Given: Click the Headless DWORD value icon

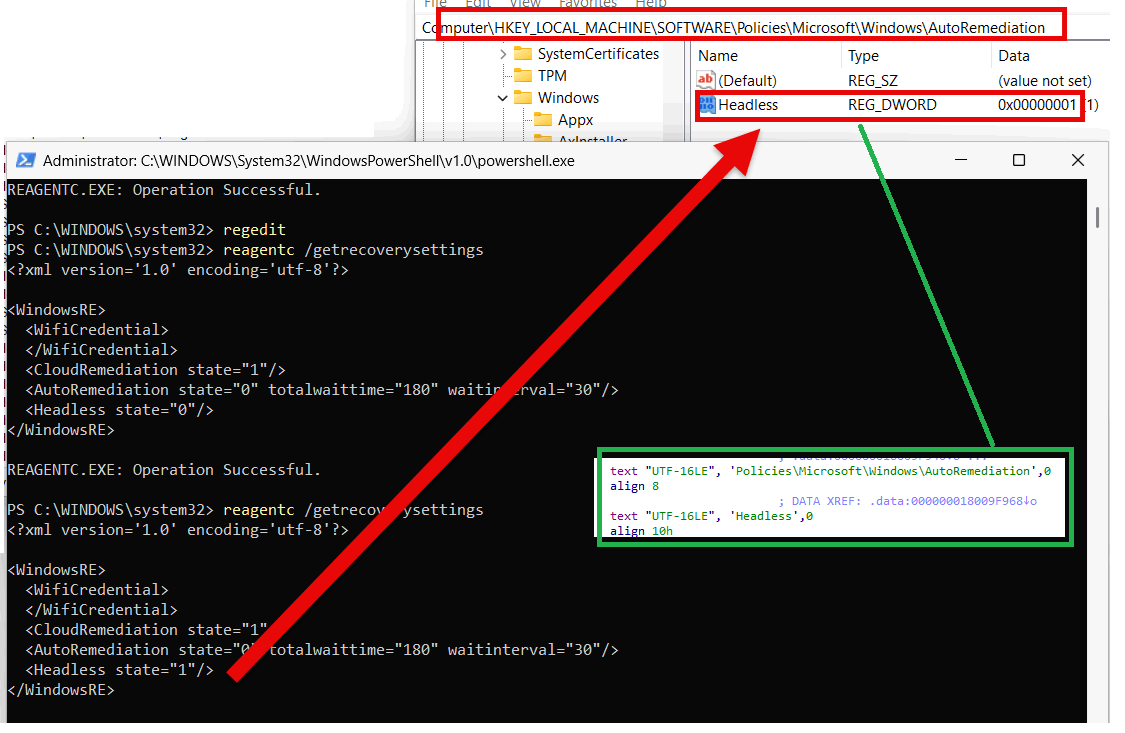Looking at the screenshot, I should click(x=707, y=105).
